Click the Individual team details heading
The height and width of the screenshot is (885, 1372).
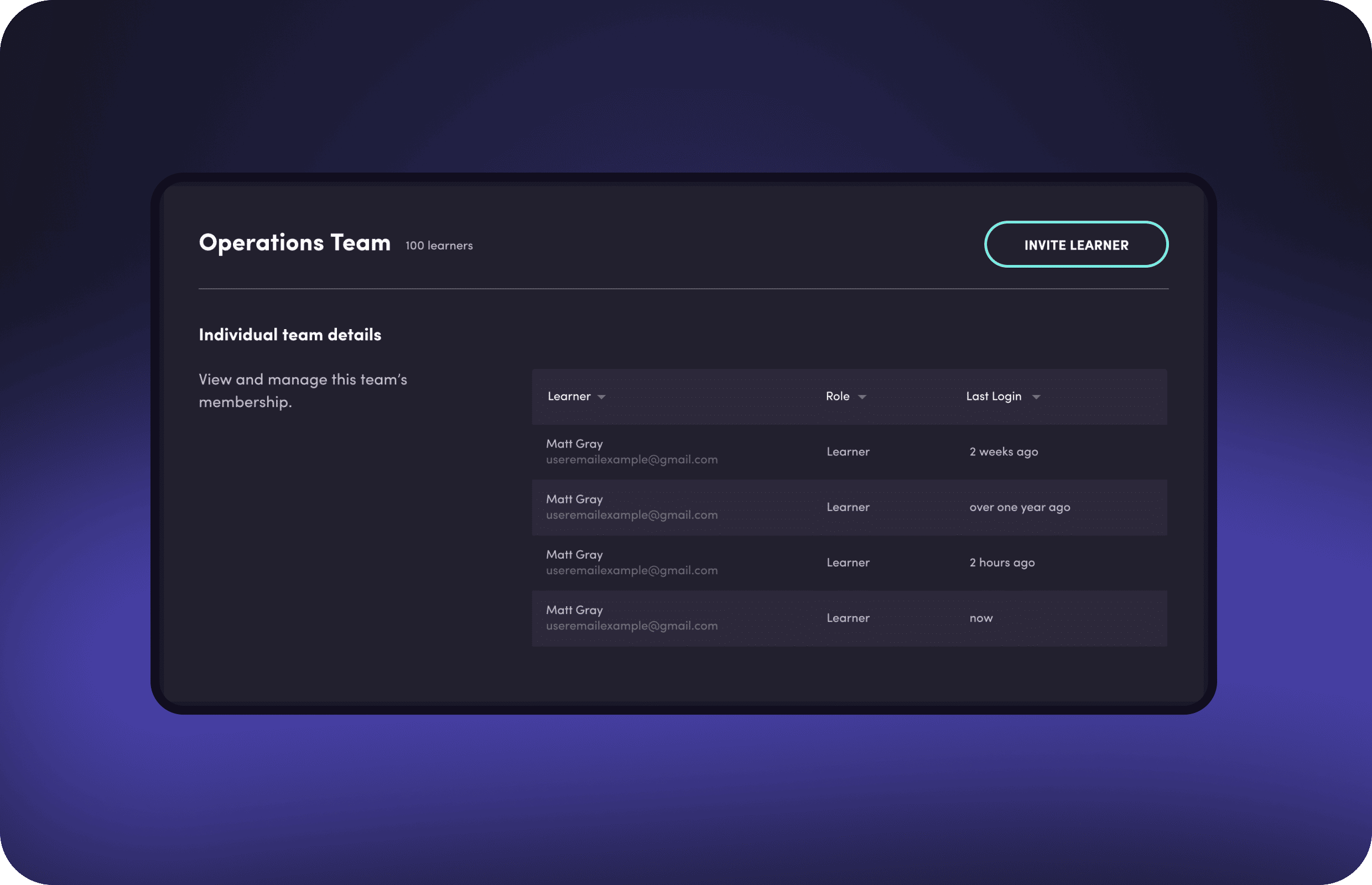pos(290,335)
